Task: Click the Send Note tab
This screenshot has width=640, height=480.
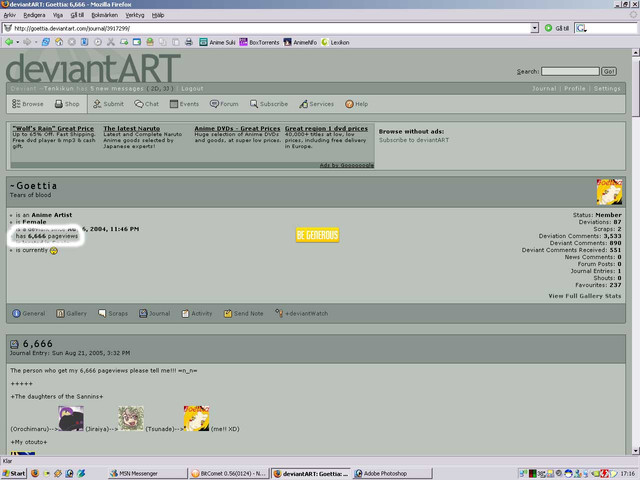Action: [x=243, y=313]
